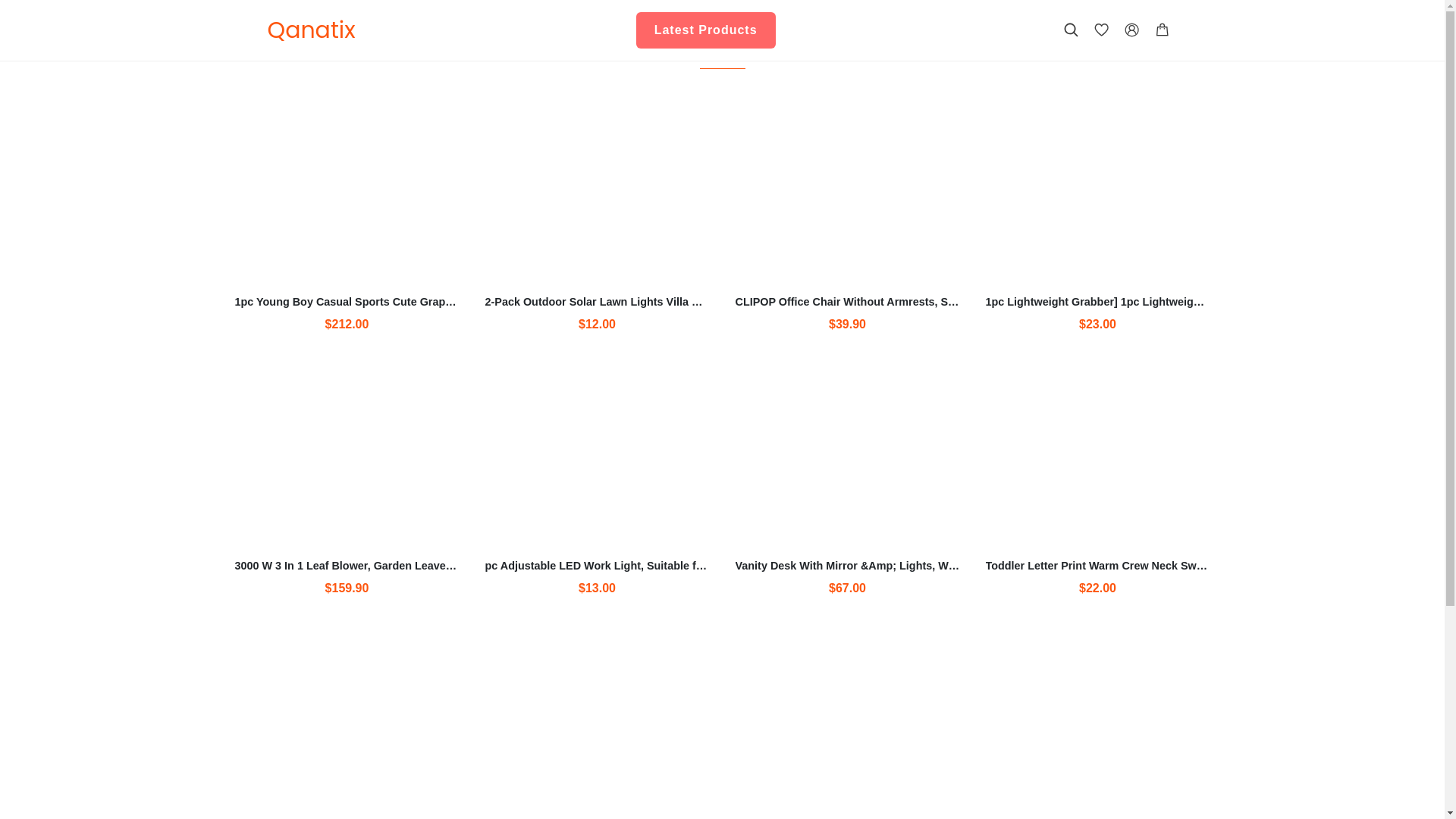Image resolution: width=1456 pixels, height=819 pixels.
Task: Click the $22.00 price text
Action: [x=1097, y=588]
